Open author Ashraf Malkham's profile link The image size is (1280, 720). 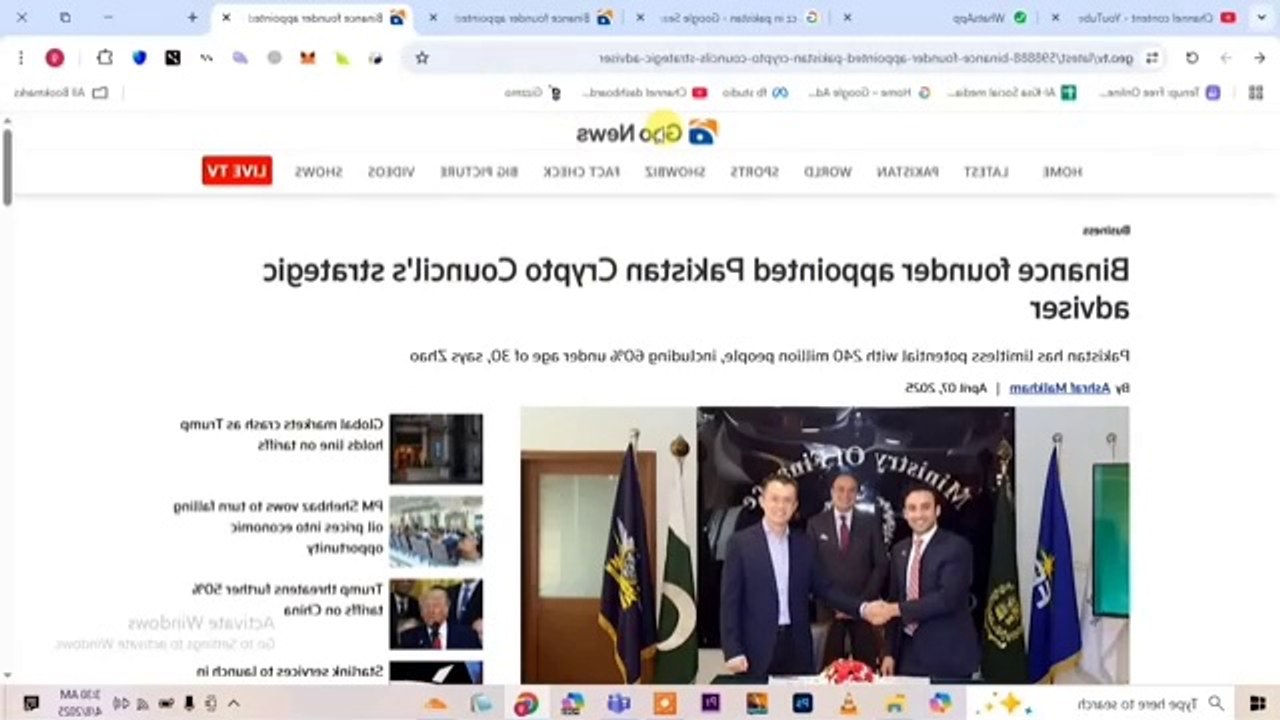pyautogui.click(x=1059, y=387)
